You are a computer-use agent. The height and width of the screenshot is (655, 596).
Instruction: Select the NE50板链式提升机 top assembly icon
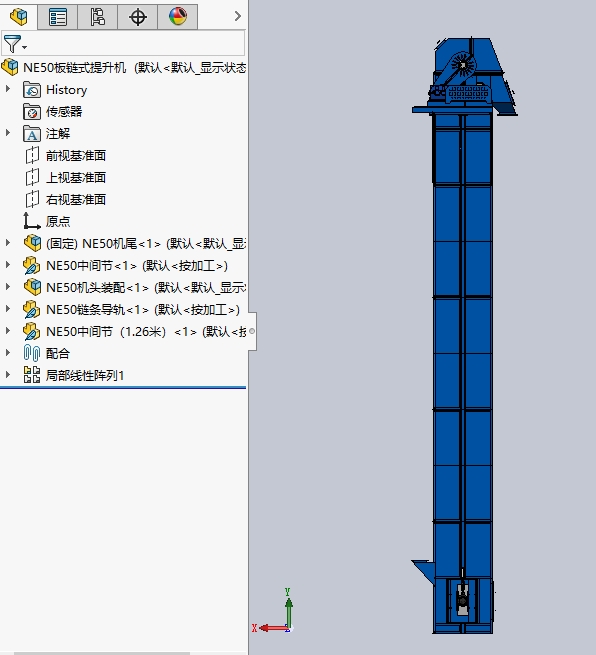[10, 67]
